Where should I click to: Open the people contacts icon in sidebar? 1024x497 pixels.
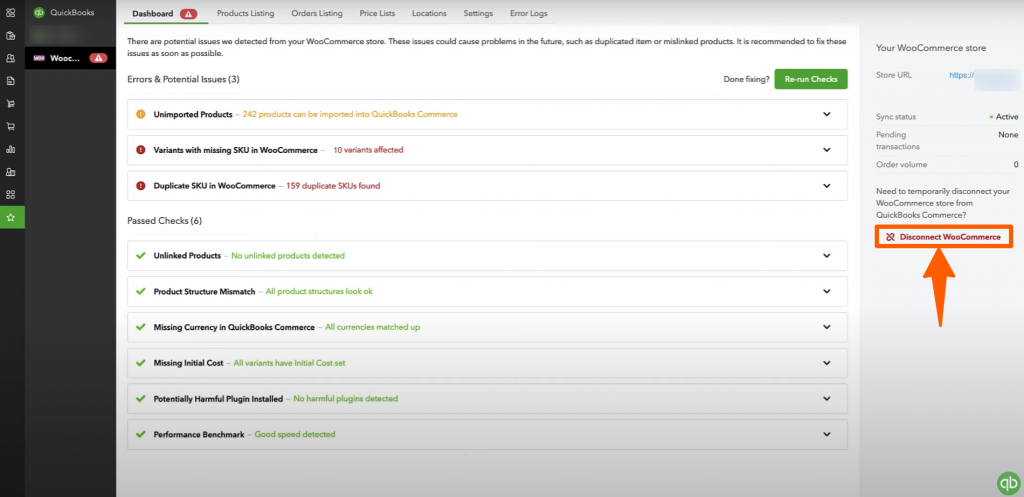(10, 58)
